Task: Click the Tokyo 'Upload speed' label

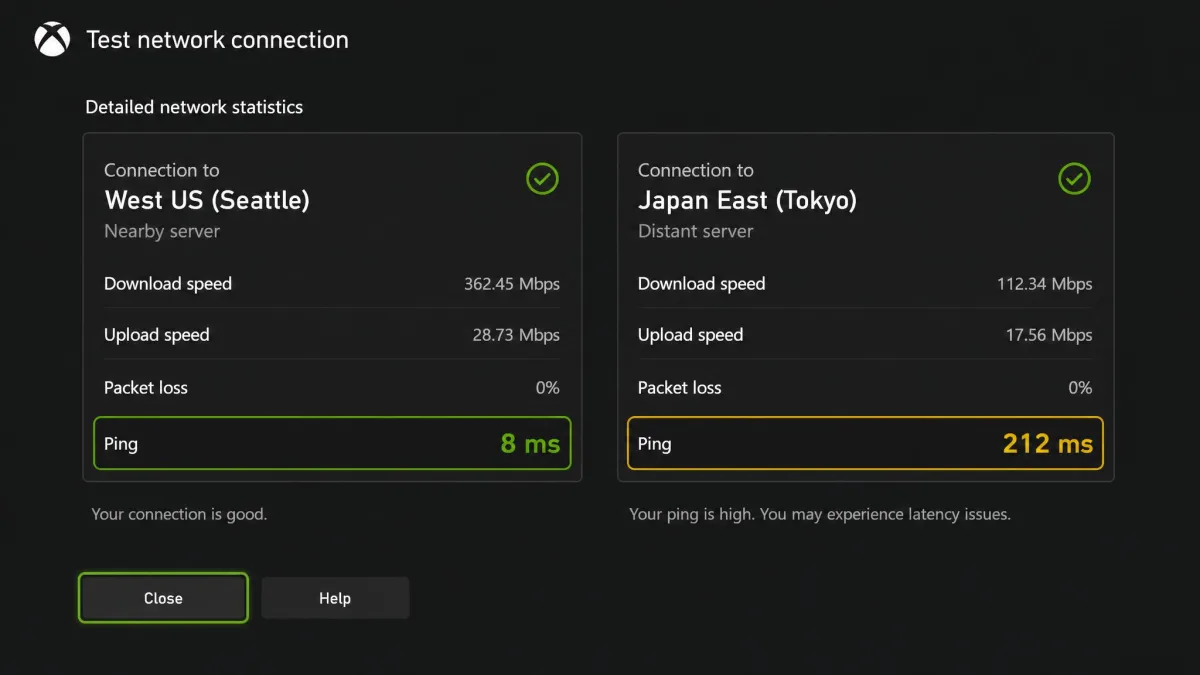Action: point(691,335)
